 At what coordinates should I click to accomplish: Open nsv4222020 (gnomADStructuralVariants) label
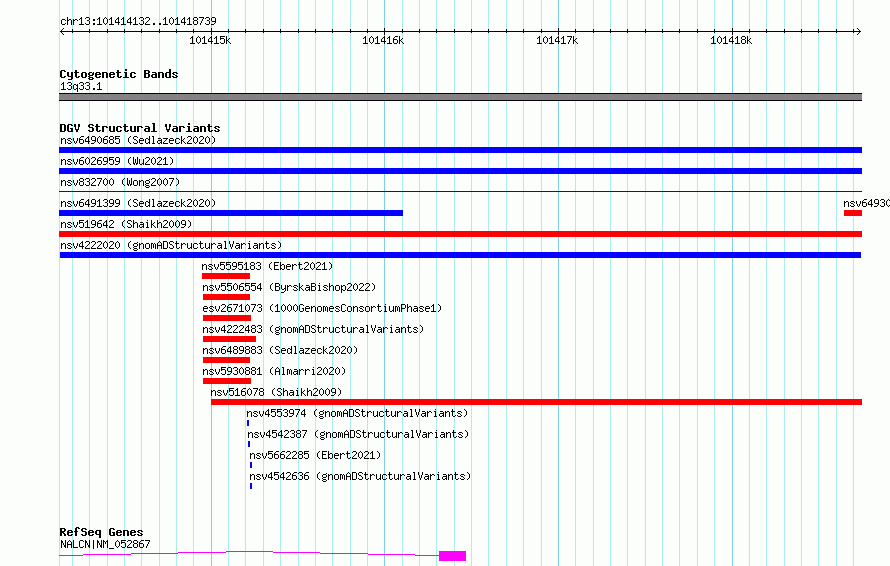pos(171,245)
